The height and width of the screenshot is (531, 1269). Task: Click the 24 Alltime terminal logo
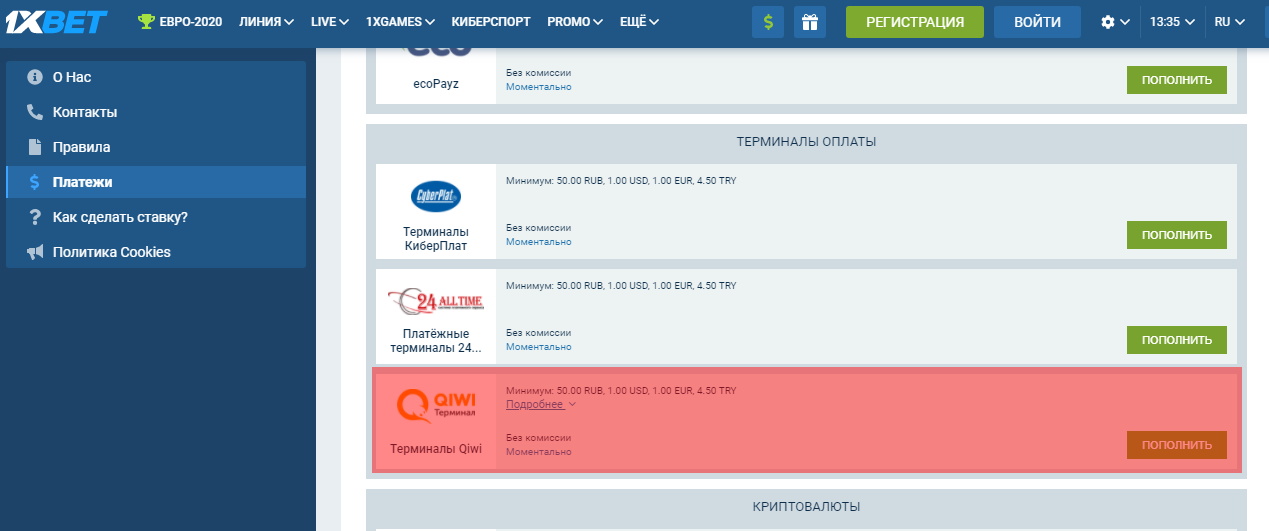click(435, 299)
